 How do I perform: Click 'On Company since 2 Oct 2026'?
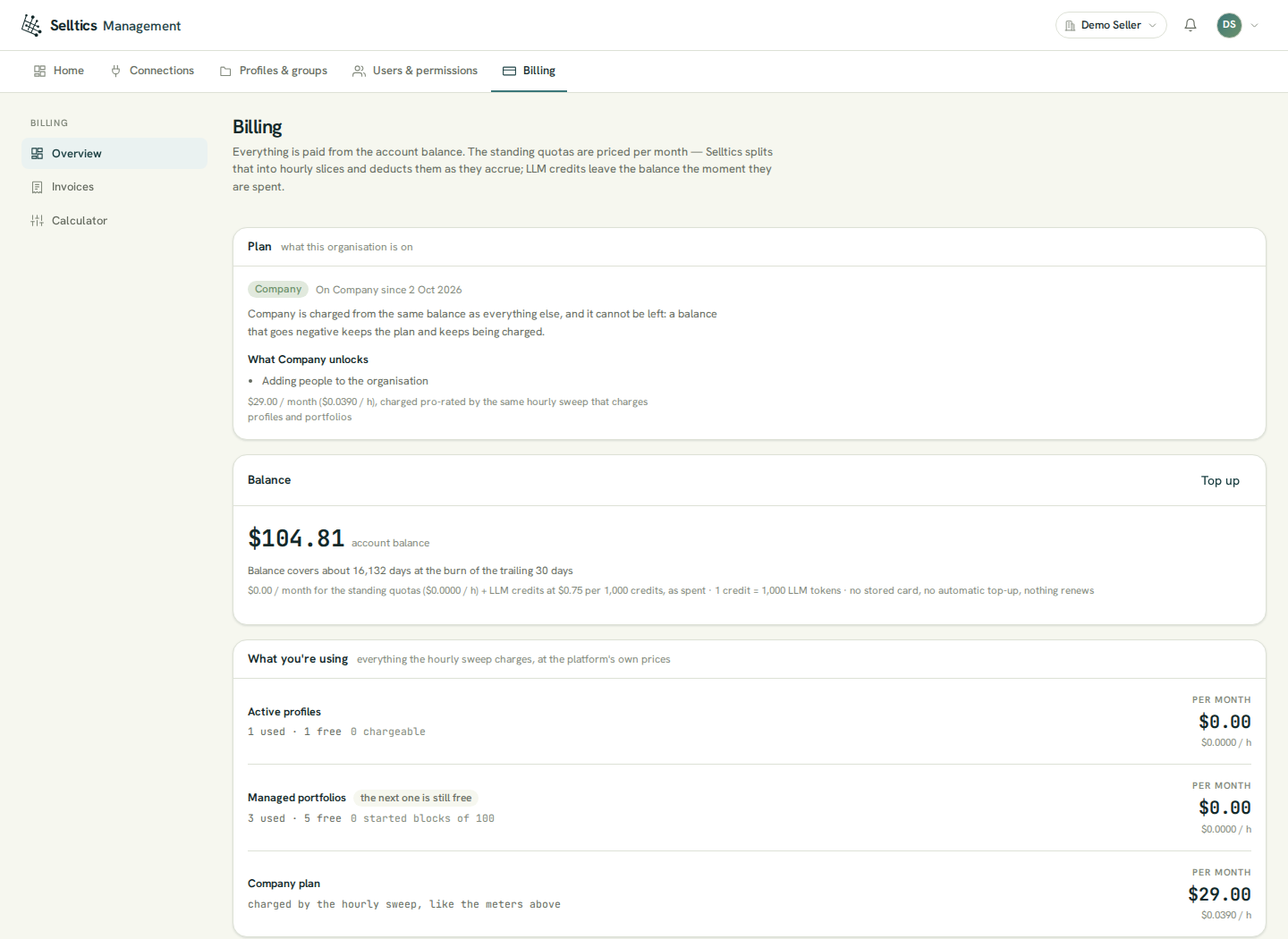click(389, 290)
